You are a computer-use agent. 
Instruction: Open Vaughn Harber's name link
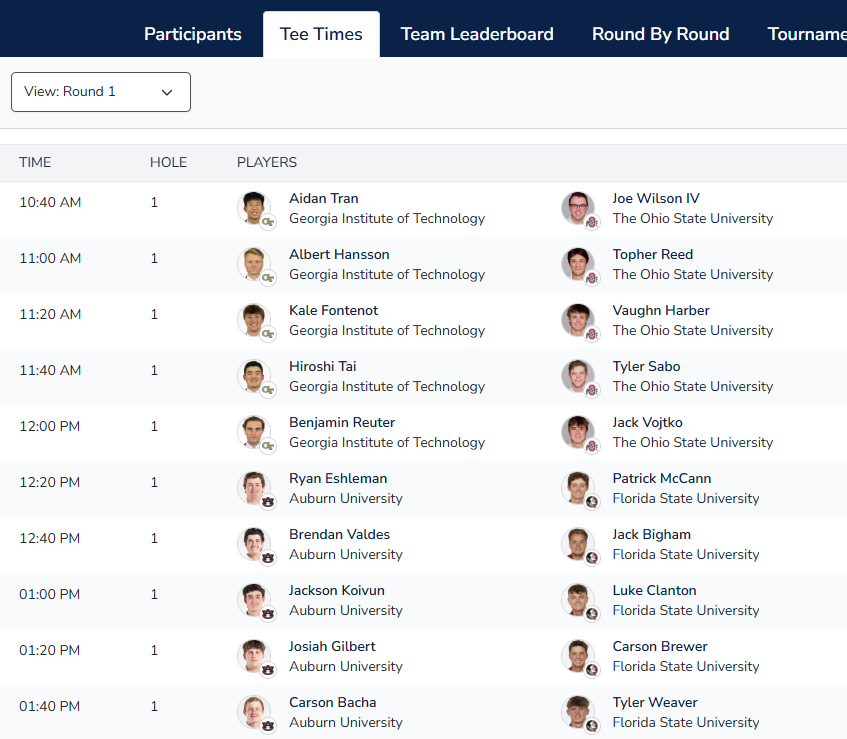click(661, 311)
